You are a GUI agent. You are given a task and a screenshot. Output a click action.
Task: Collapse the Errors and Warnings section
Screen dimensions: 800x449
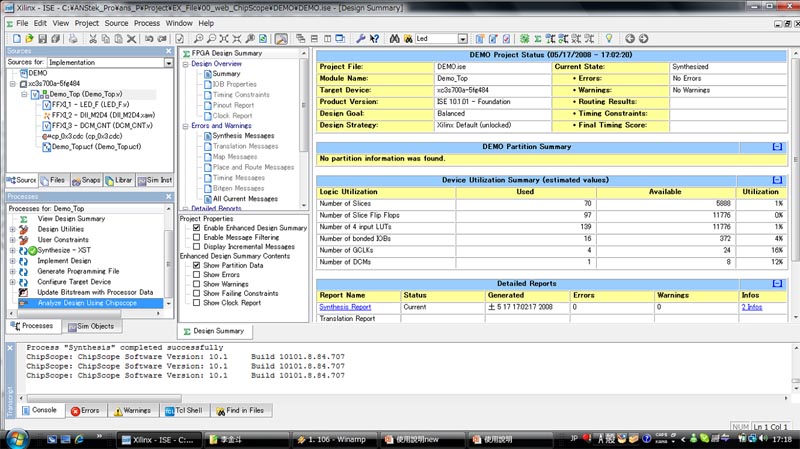(x=186, y=126)
